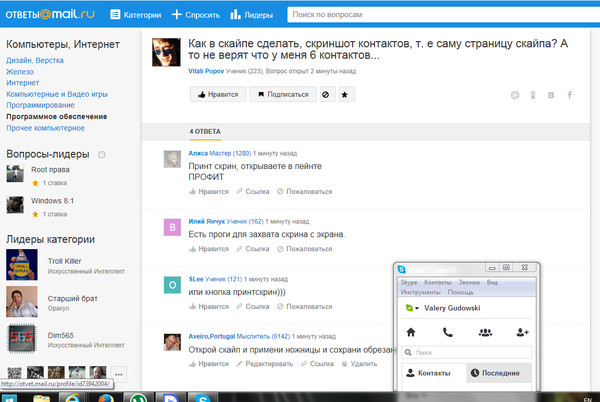Click the Skype call phone icon

pos(447,332)
